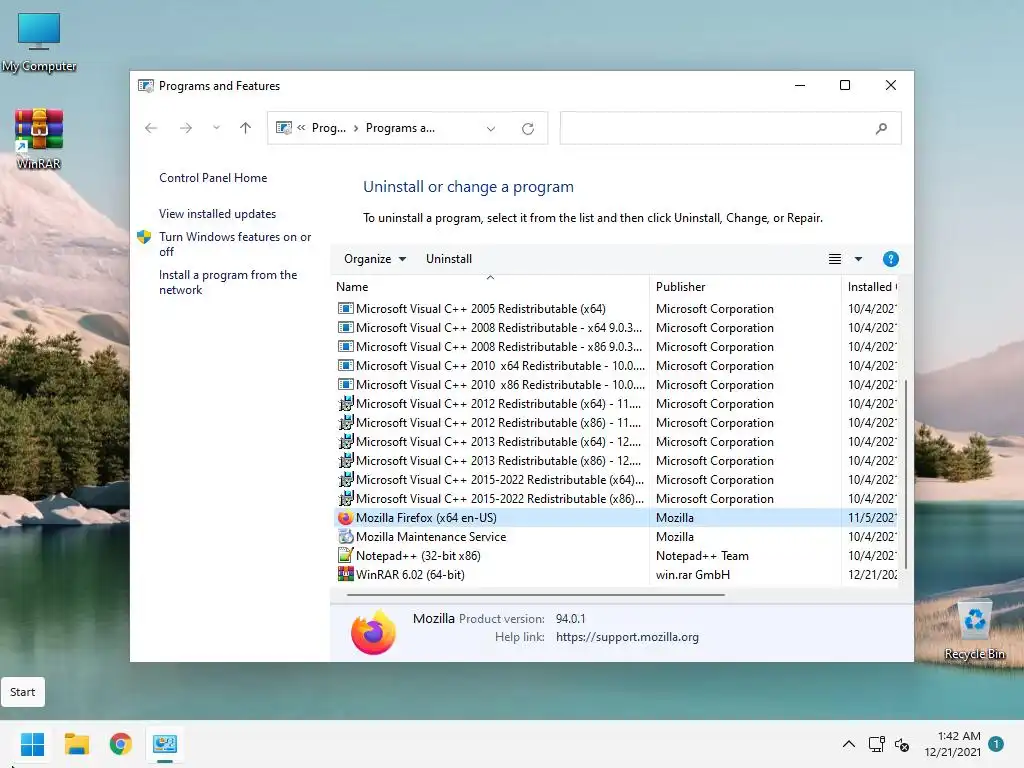Open the network status tray icon
This screenshot has height=768, width=1024.
coord(876,744)
